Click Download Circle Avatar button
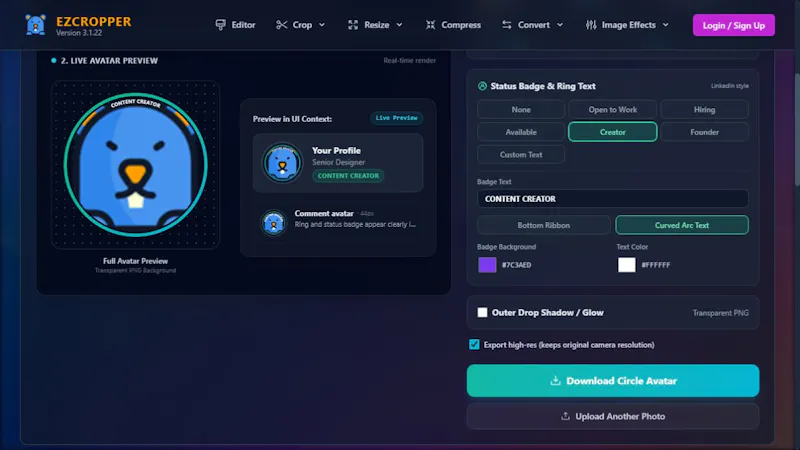The height and width of the screenshot is (450, 800). (613, 381)
